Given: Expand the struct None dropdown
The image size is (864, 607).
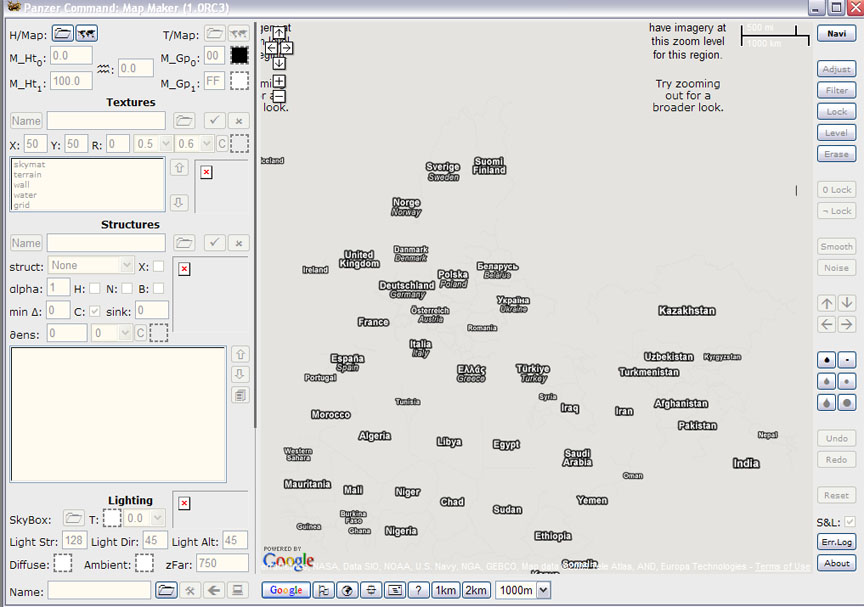Looking at the screenshot, I should [x=127, y=265].
